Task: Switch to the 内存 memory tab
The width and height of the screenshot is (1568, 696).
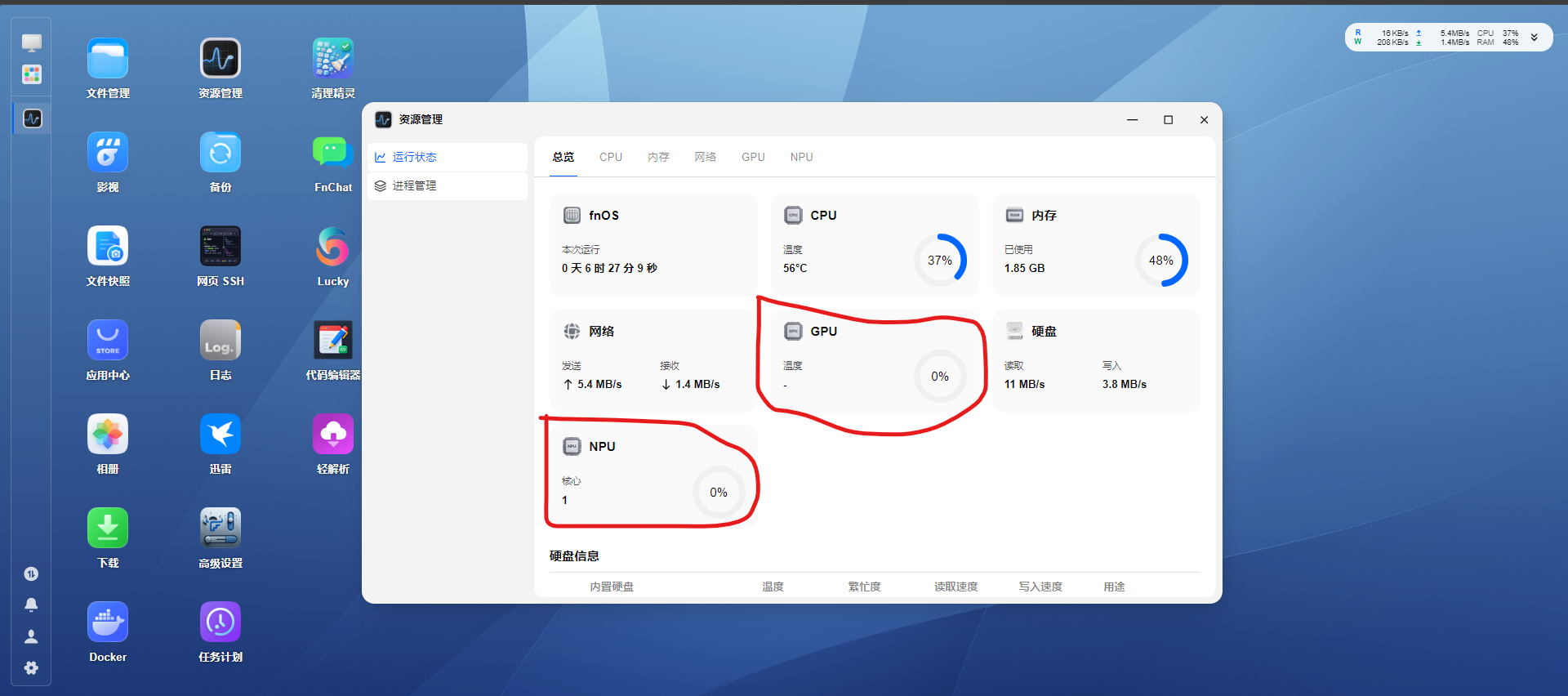Action: click(658, 157)
